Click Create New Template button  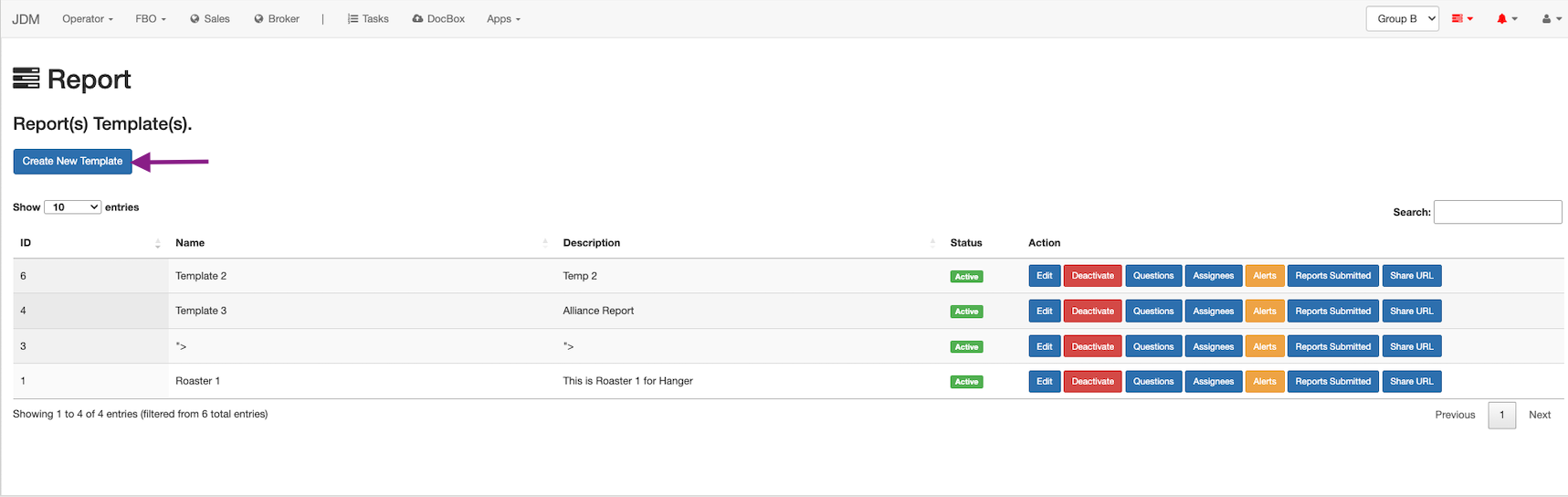point(72,162)
